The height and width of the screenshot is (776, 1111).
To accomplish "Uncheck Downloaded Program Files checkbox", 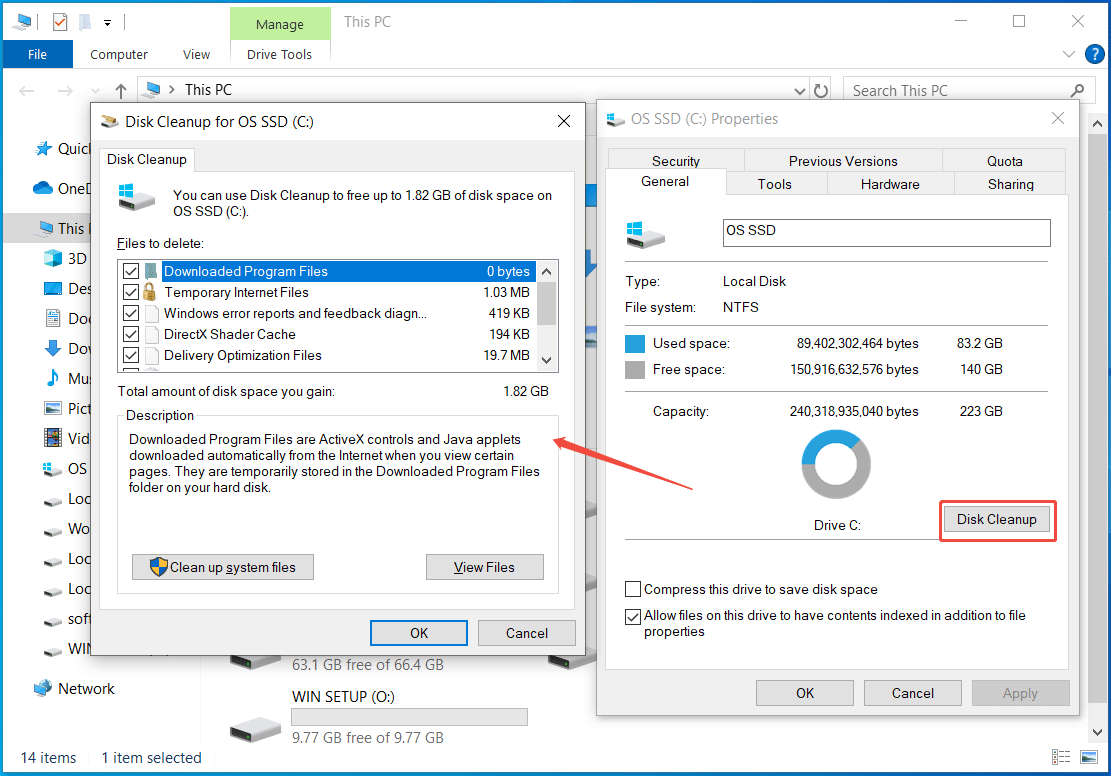I will pos(130,272).
